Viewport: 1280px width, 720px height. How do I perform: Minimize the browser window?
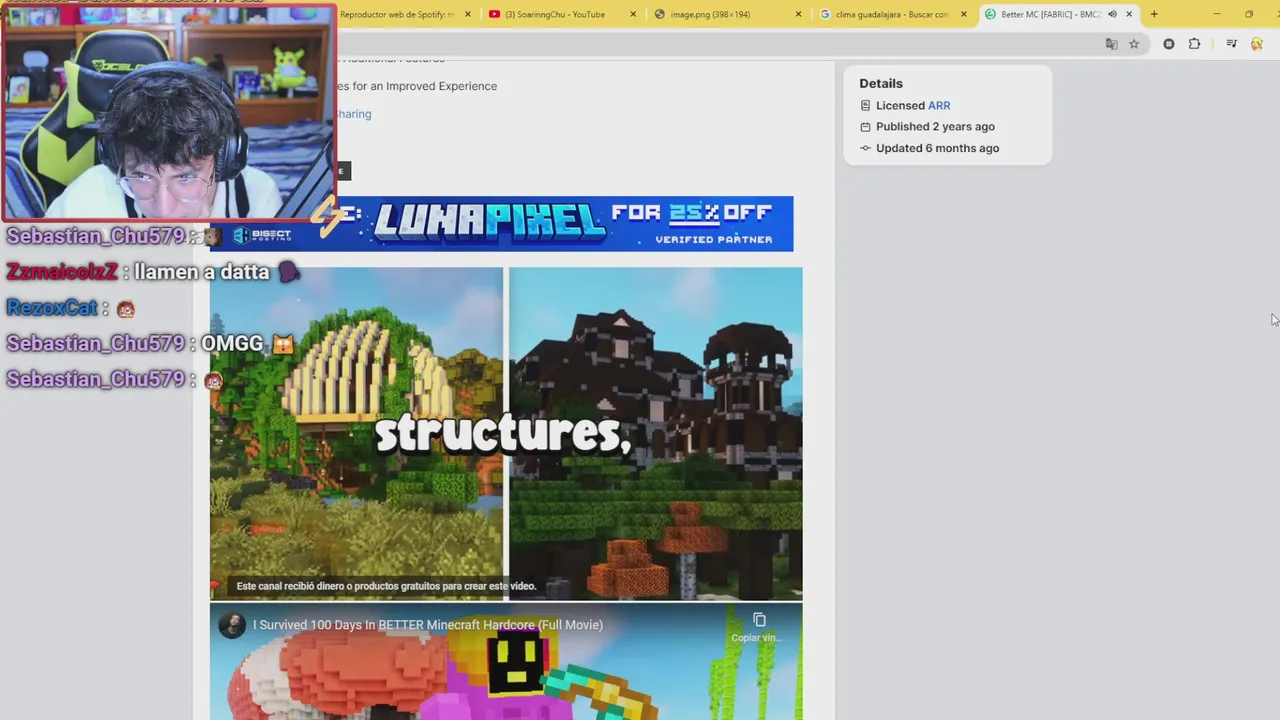pyautogui.click(x=1217, y=14)
